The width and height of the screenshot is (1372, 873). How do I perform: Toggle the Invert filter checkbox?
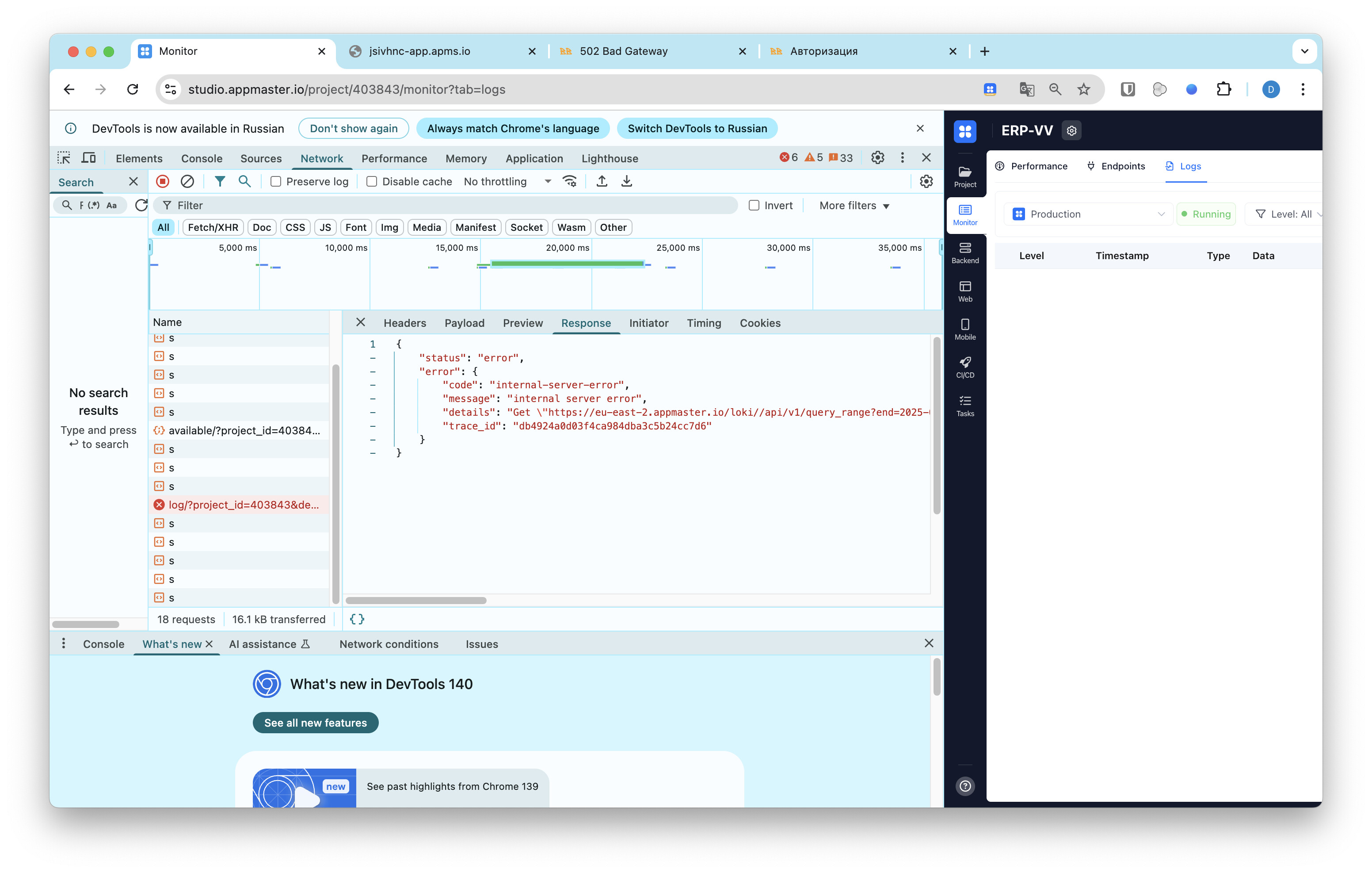click(754, 205)
